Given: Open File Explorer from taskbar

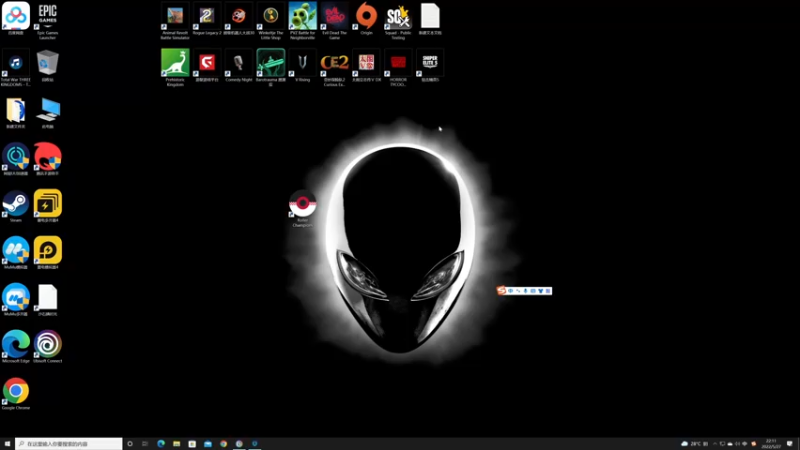Looking at the screenshot, I should tap(177, 444).
